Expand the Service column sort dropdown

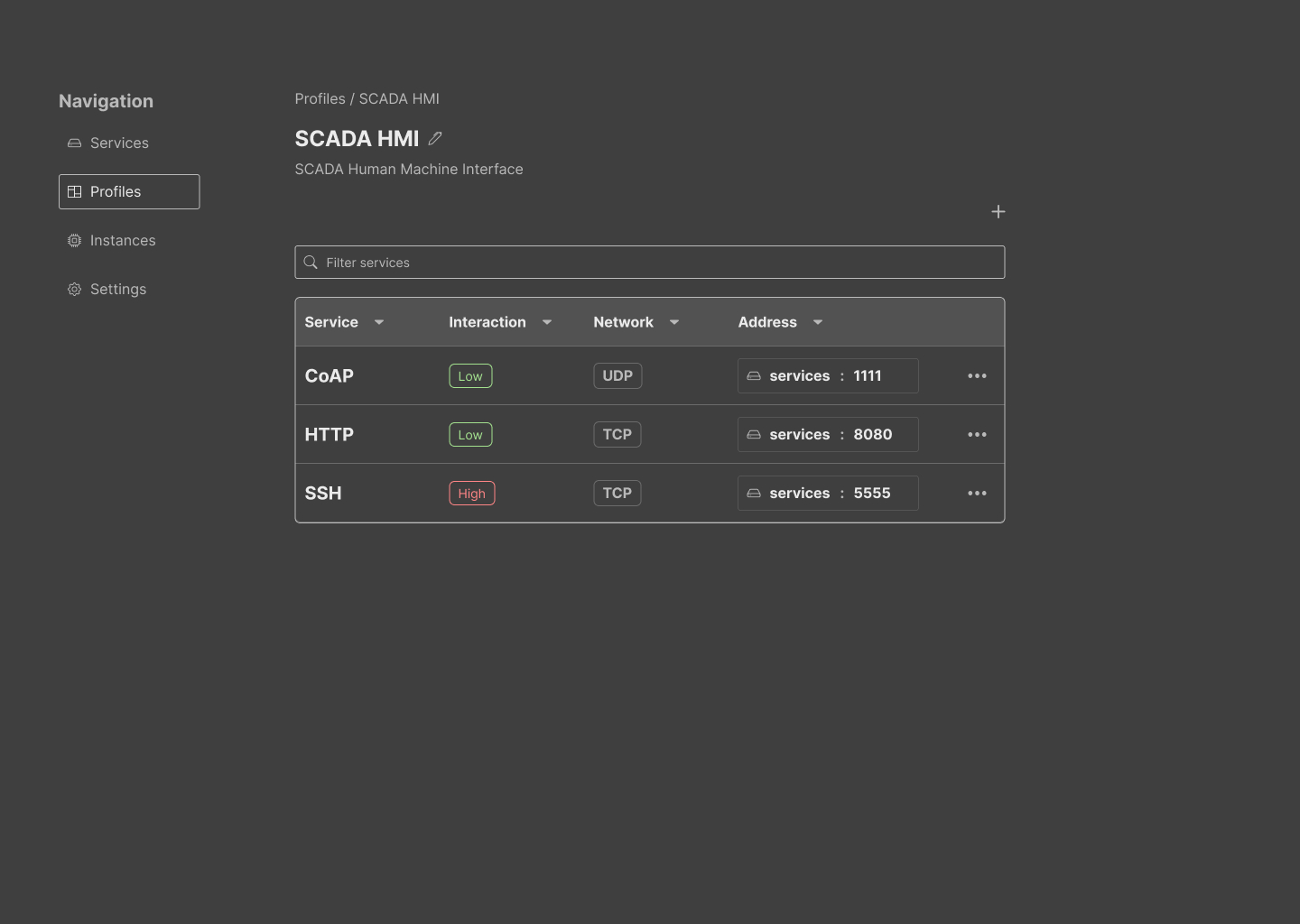click(x=379, y=322)
